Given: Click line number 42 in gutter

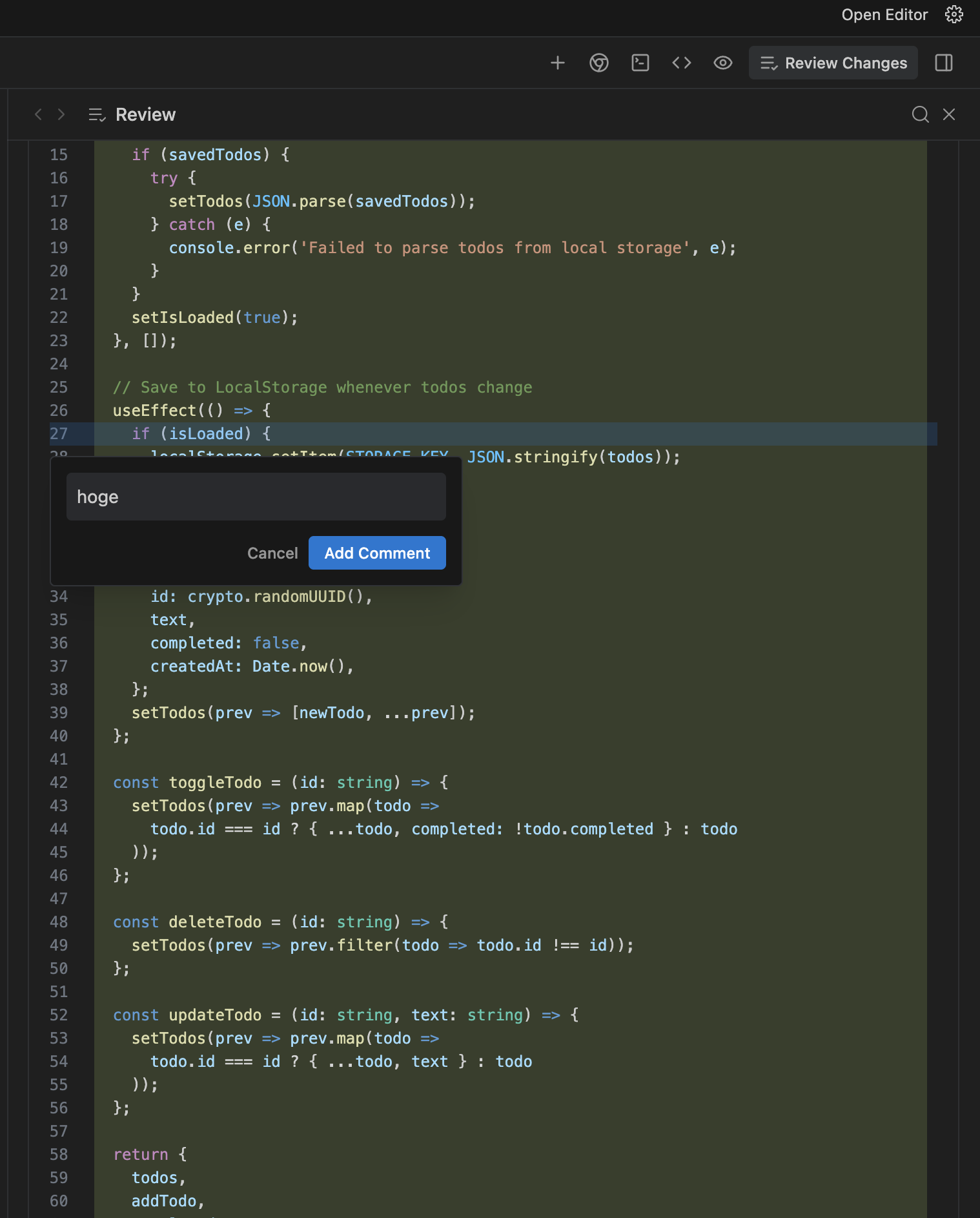Looking at the screenshot, I should coord(59,783).
